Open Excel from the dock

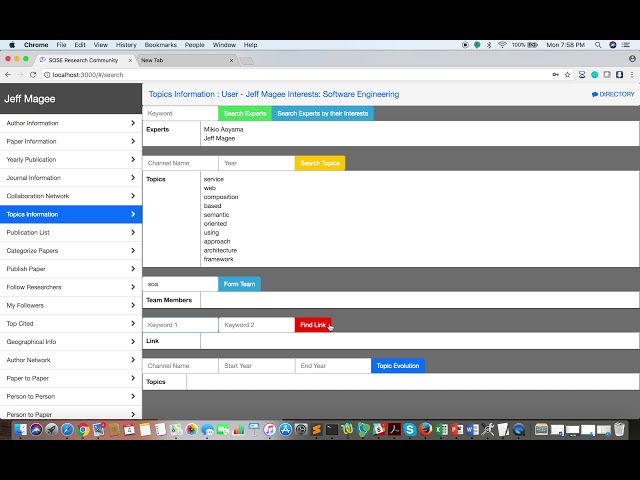point(441,429)
